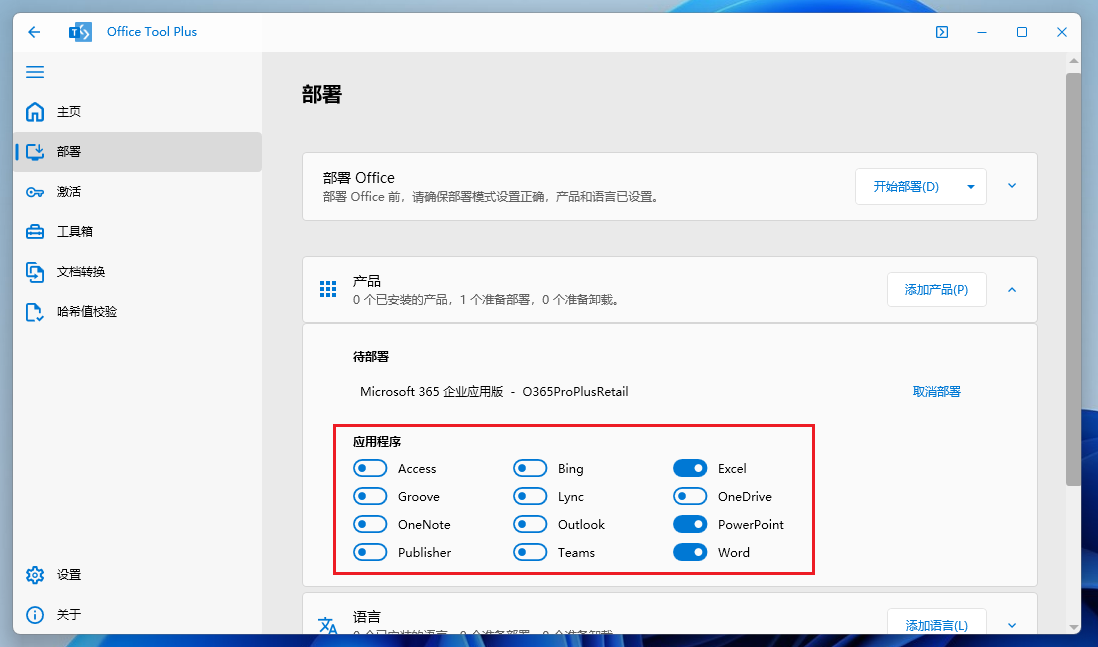
Task: Open the 激活 page
Action: click(x=137, y=192)
